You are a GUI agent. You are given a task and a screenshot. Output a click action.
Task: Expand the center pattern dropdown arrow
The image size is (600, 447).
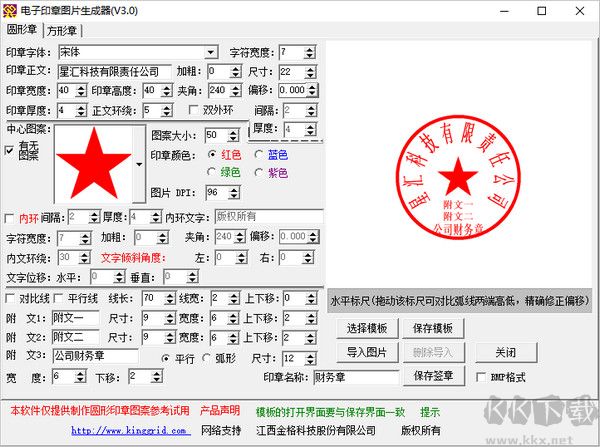pyautogui.click(x=138, y=162)
